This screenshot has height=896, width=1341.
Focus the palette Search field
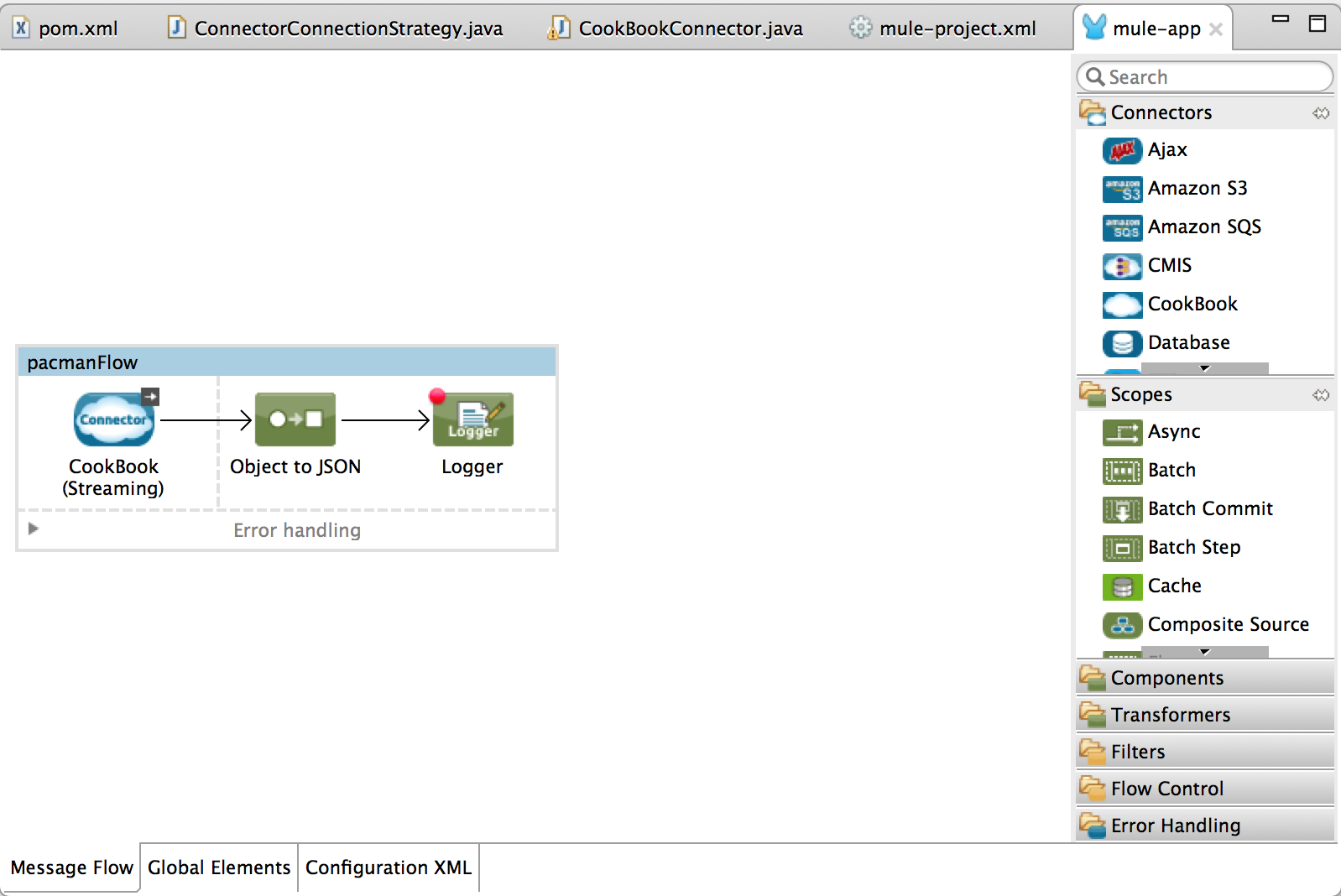1205,77
